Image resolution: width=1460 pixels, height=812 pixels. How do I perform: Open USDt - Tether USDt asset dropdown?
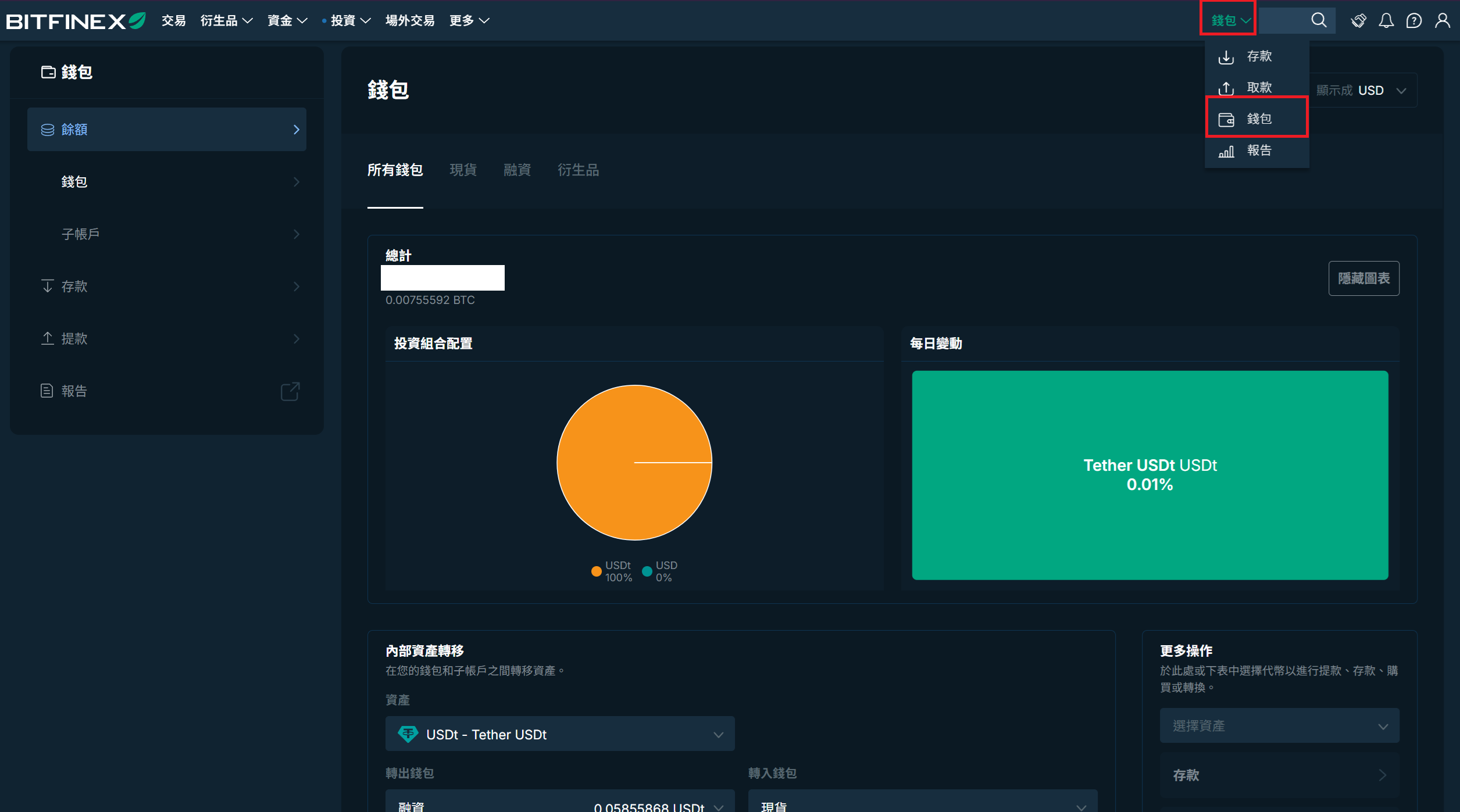tap(560, 734)
